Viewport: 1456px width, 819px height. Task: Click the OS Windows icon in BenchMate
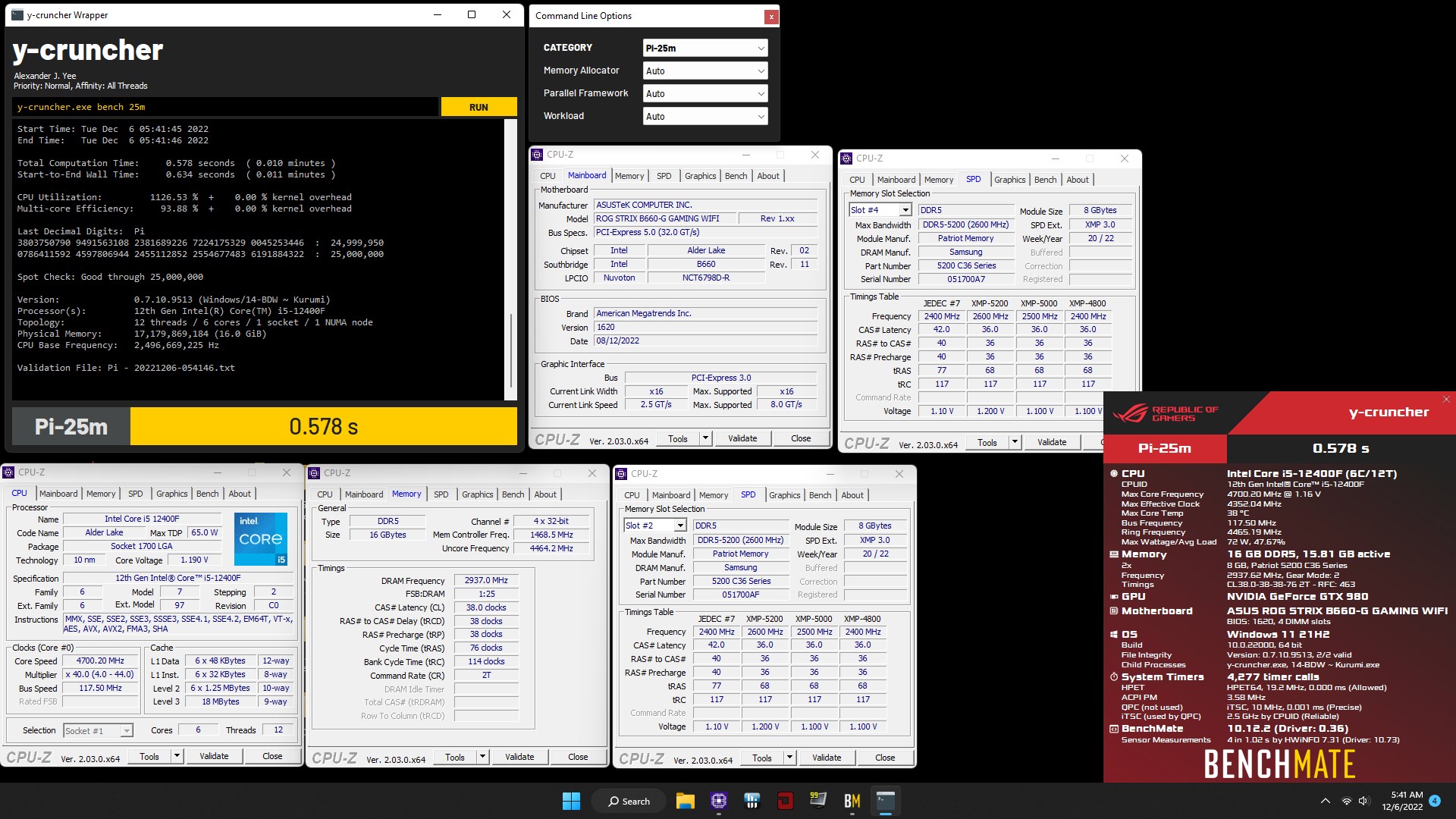pyautogui.click(x=1114, y=635)
